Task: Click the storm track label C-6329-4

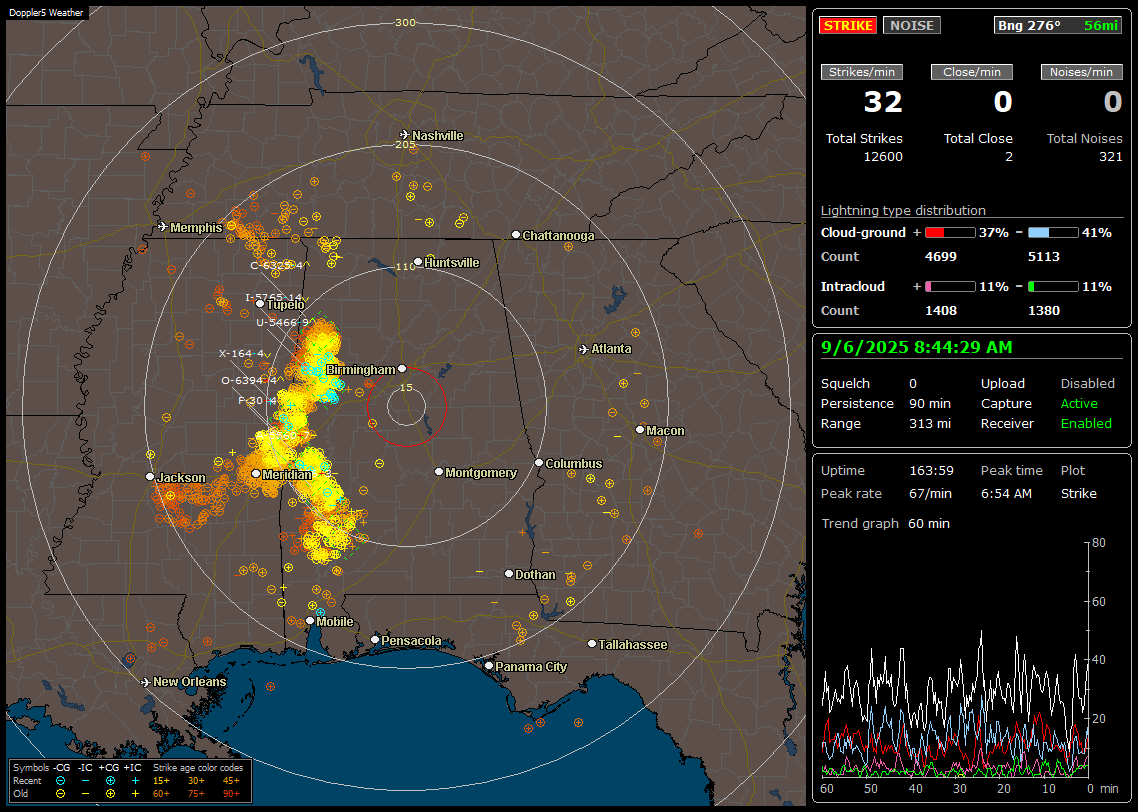Action: (277, 266)
